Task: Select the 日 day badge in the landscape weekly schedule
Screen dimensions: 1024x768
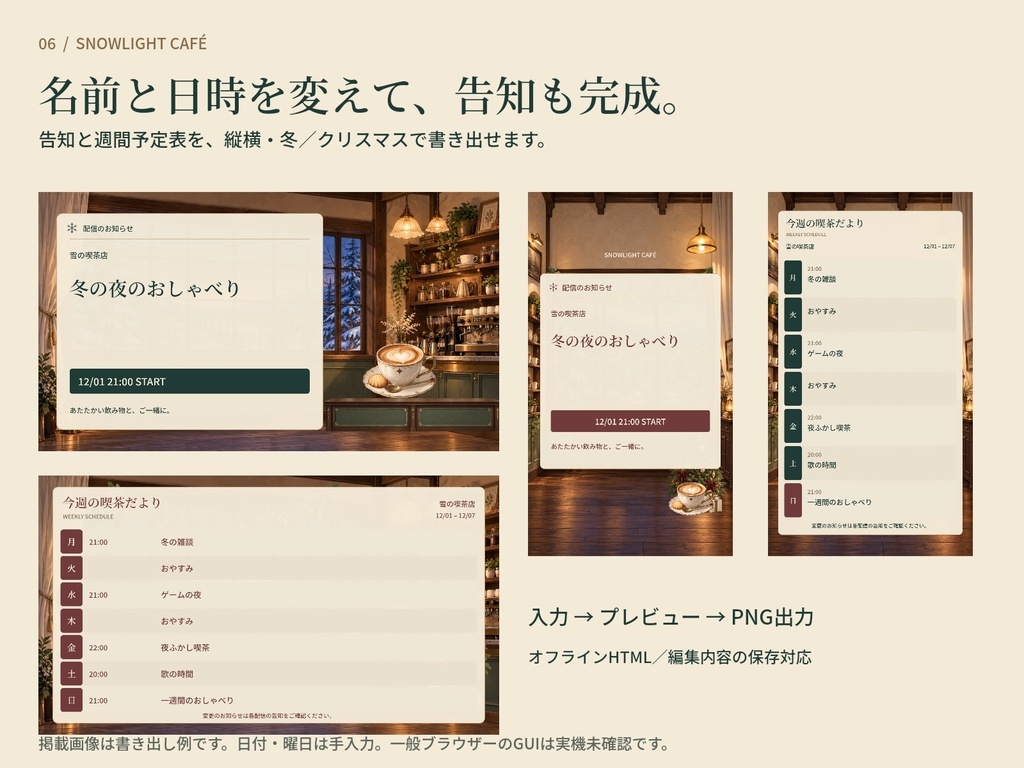Action: point(71,700)
